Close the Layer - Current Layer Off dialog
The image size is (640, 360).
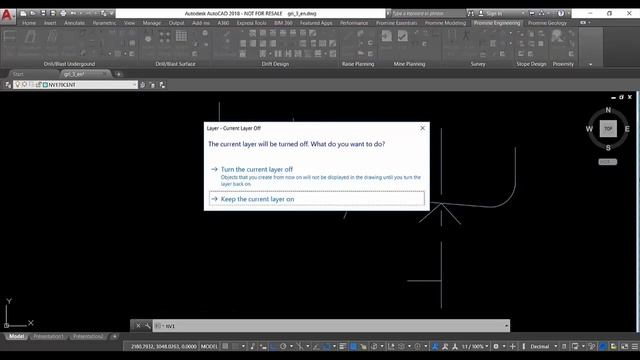coord(422,128)
